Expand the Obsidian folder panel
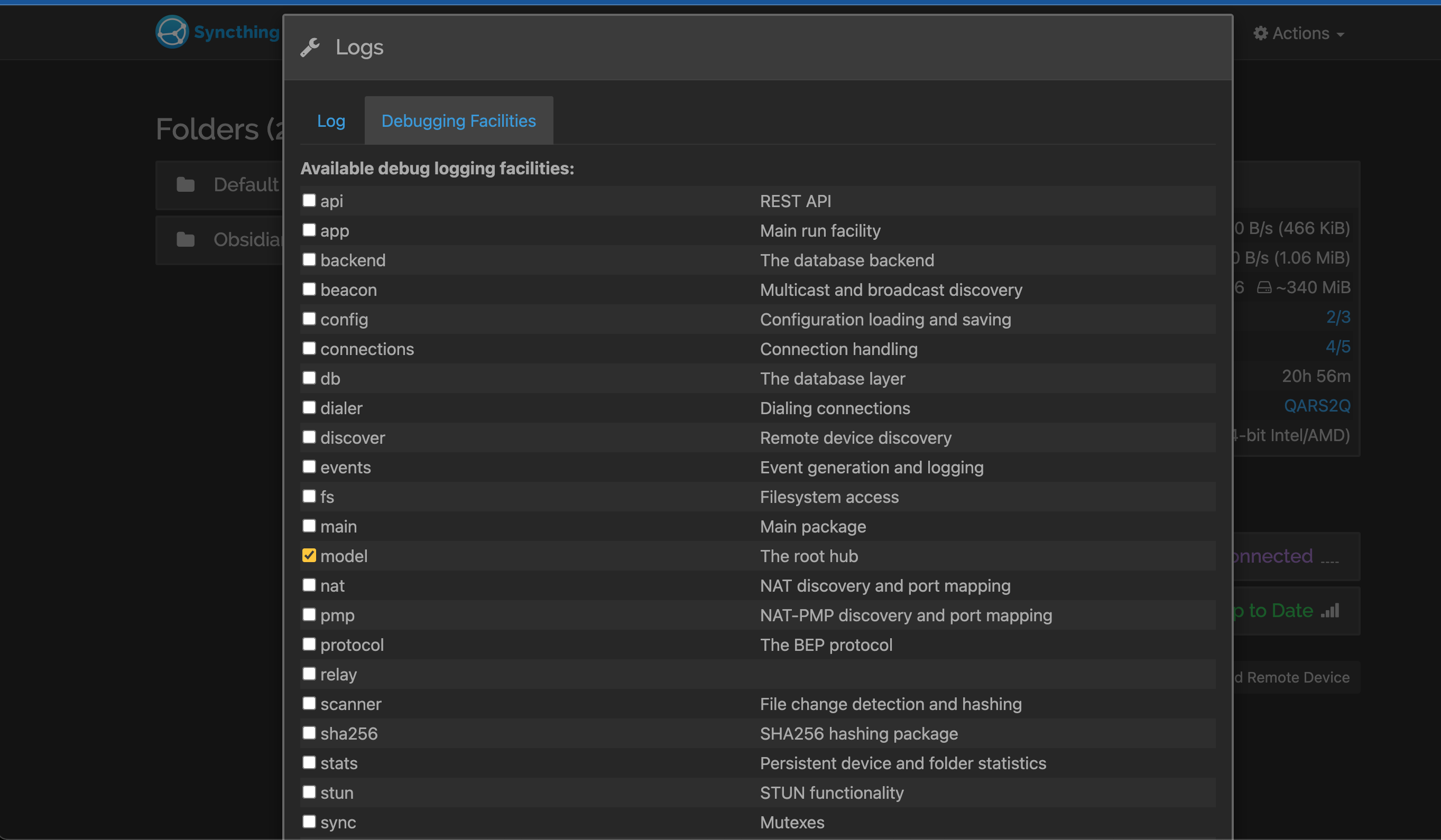 pos(247,239)
